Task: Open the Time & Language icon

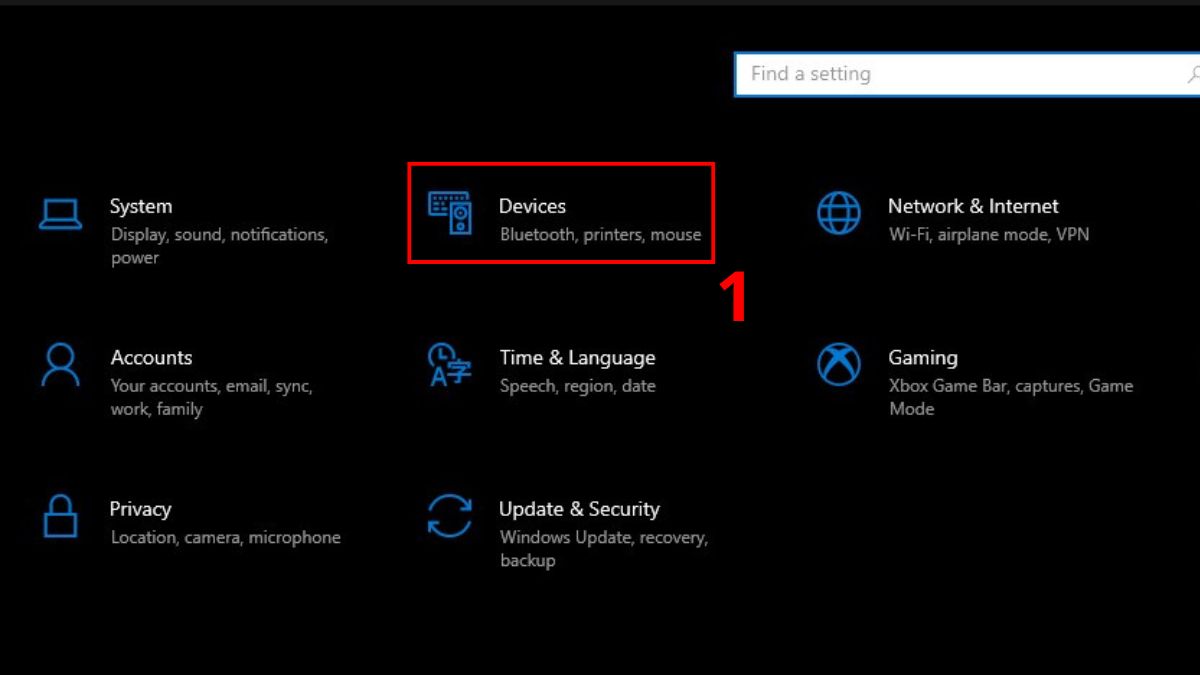Action: 449,365
